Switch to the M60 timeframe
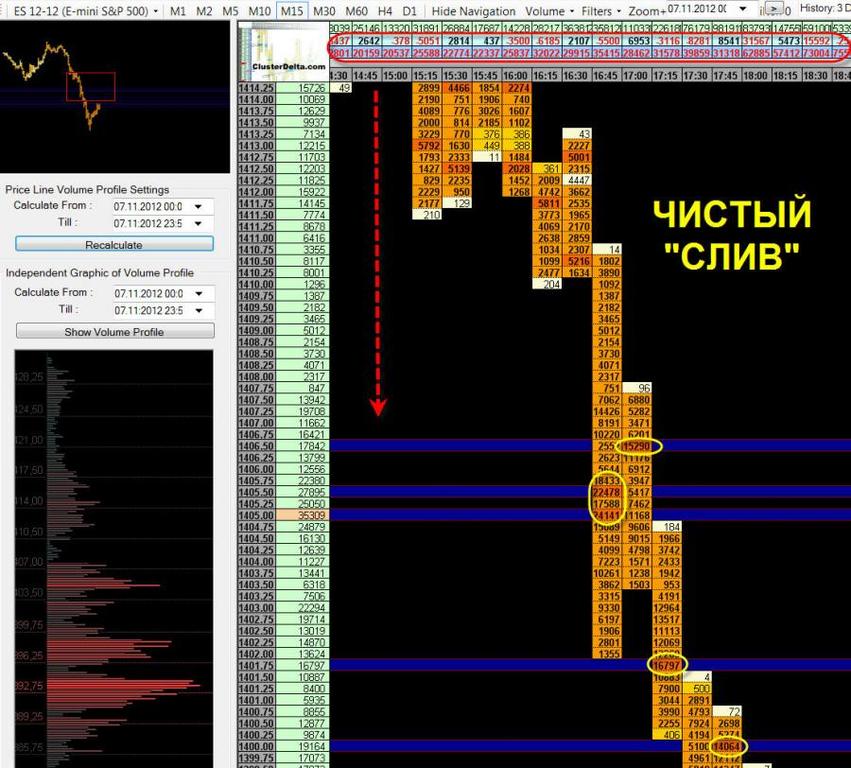Viewport: 851px width, 768px height. point(356,11)
